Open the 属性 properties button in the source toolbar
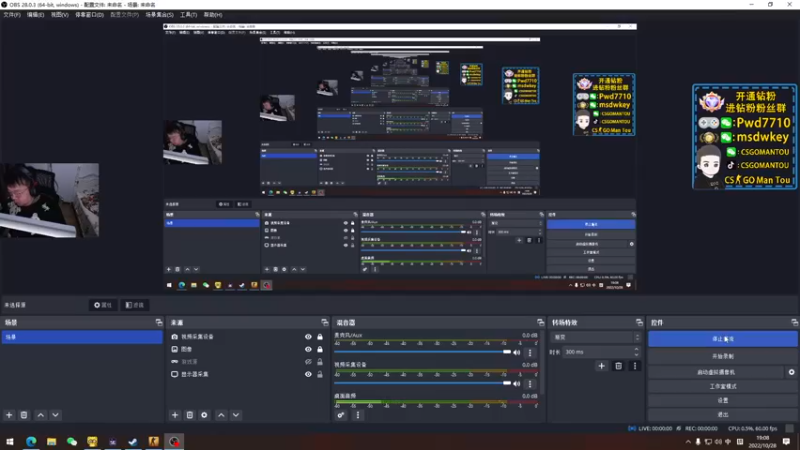The height and width of the screenshot is (450, 800). coord(103,305)
